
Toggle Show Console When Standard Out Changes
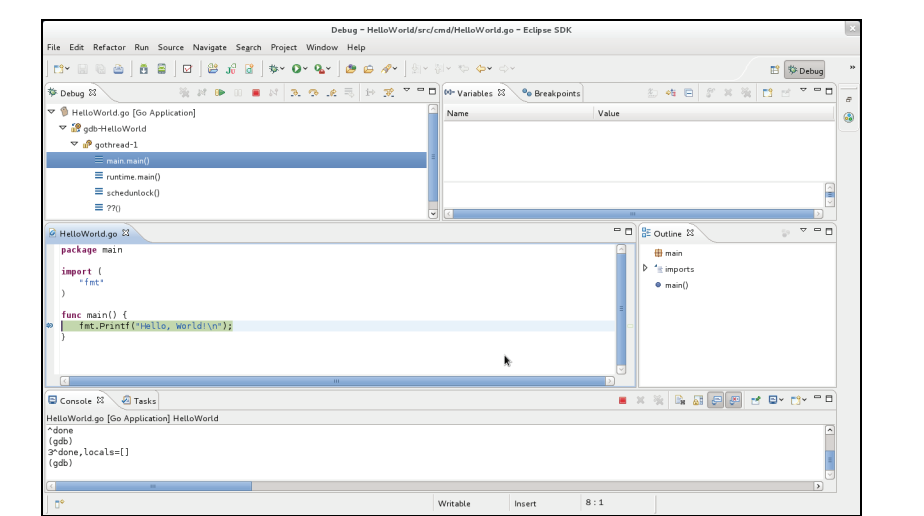click(x=716, y=401)
